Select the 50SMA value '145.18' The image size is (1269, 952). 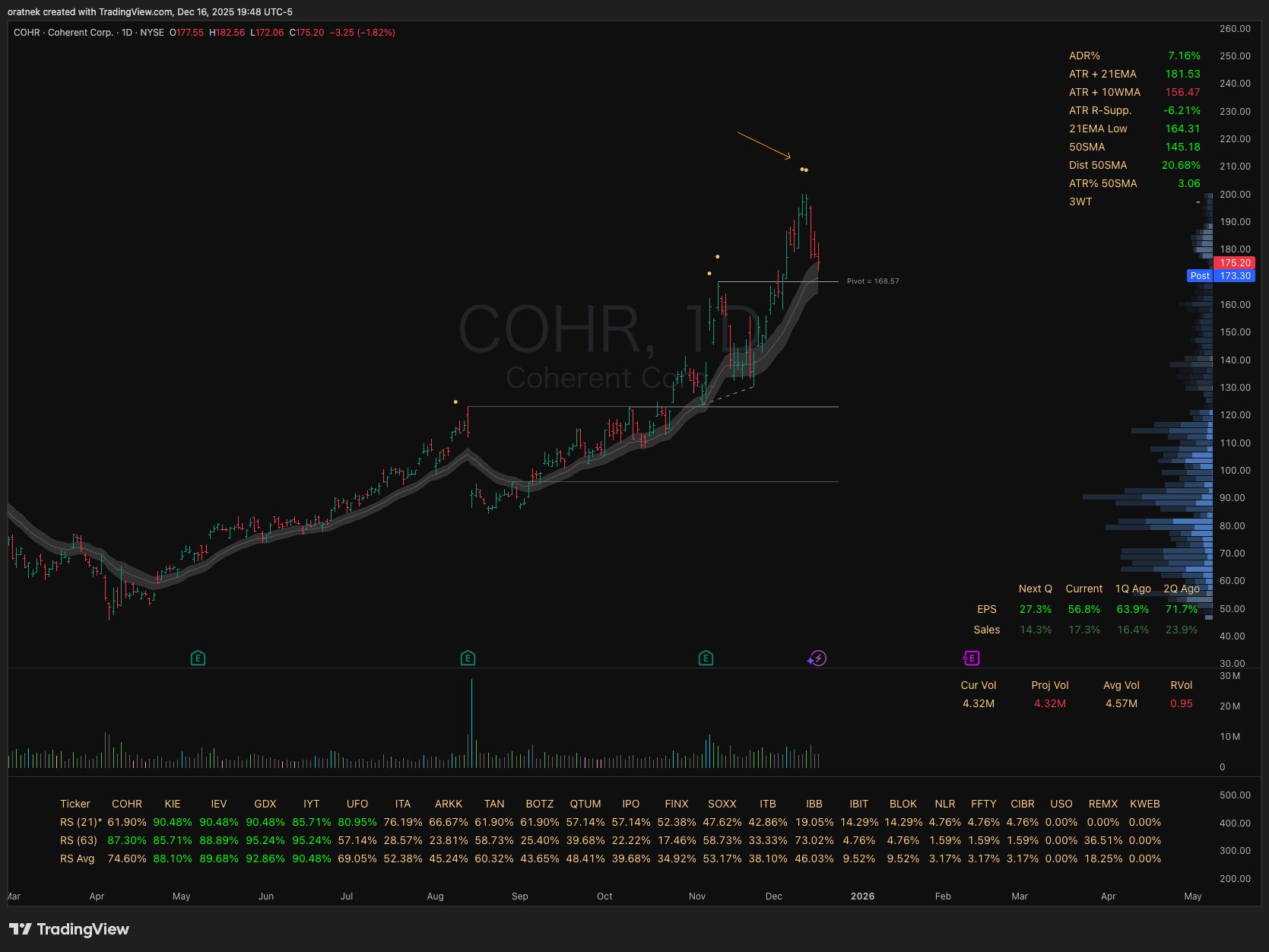pyautogui.click(x=1182, y=147)
